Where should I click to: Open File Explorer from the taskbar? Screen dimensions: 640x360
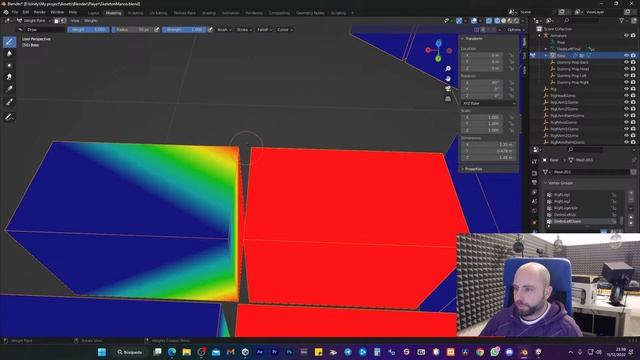[187, 352]
